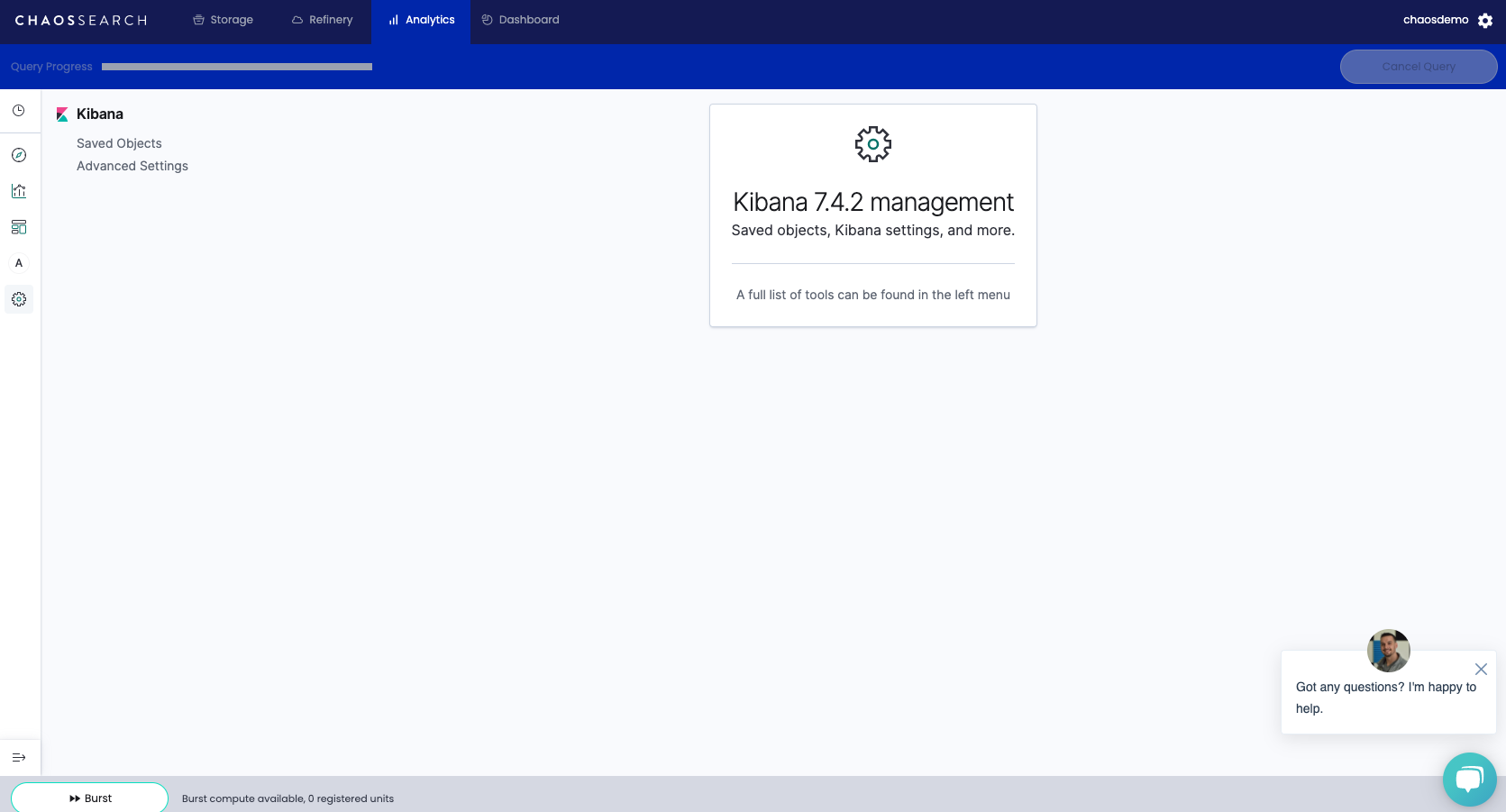Expand the side navigation menu
This screenshot has height=812, width=1506.
point(19,758)
